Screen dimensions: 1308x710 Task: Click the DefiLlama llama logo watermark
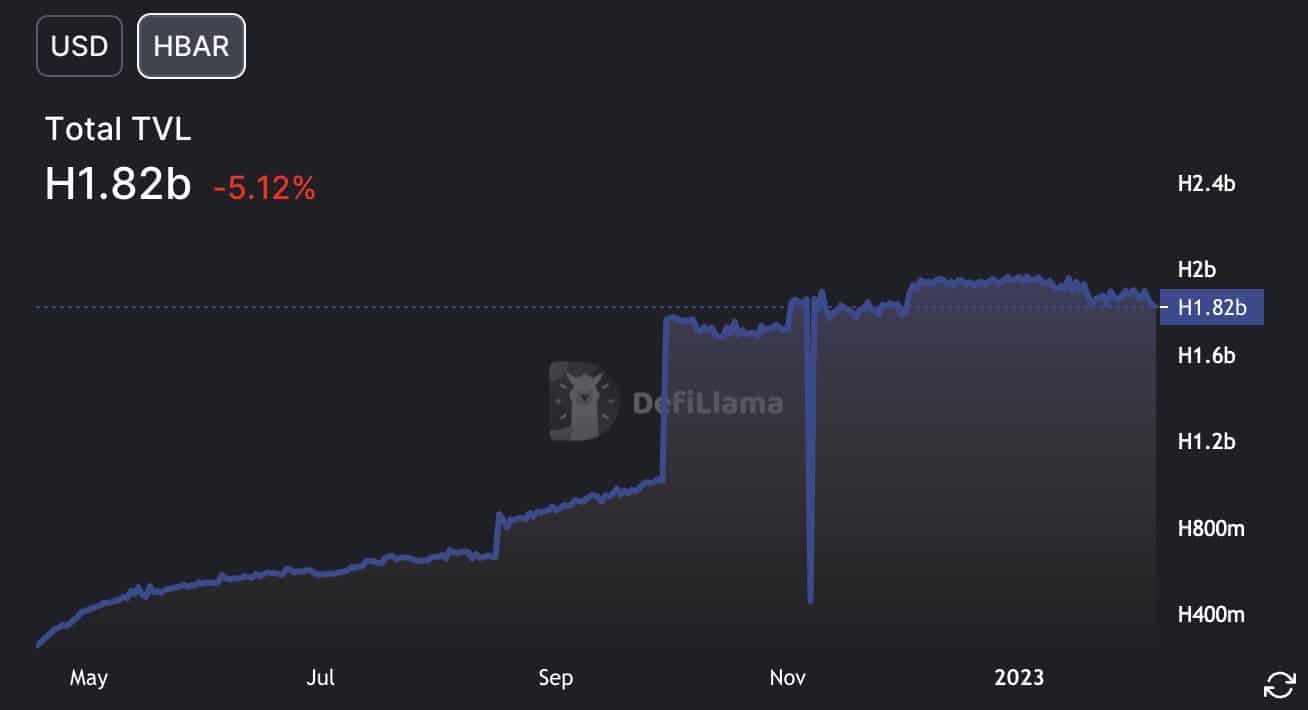click(x=583, y=401)
